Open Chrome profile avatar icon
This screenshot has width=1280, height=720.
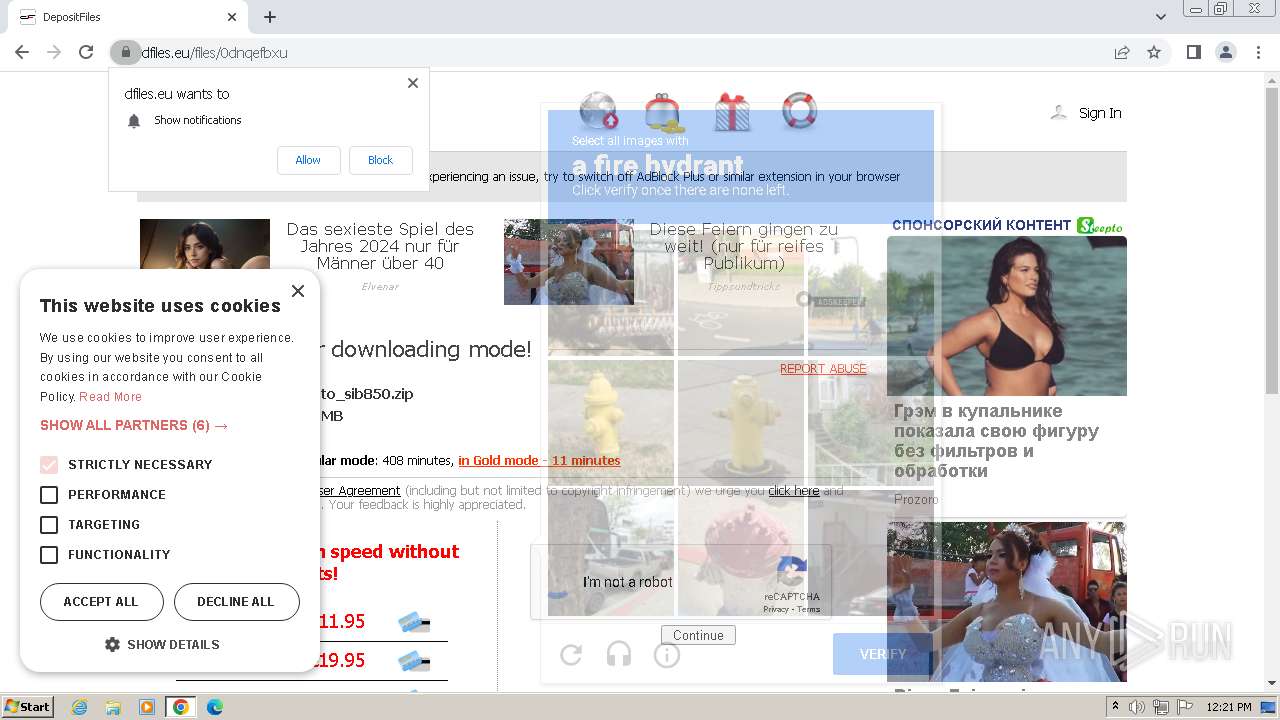pos(1226,52)
